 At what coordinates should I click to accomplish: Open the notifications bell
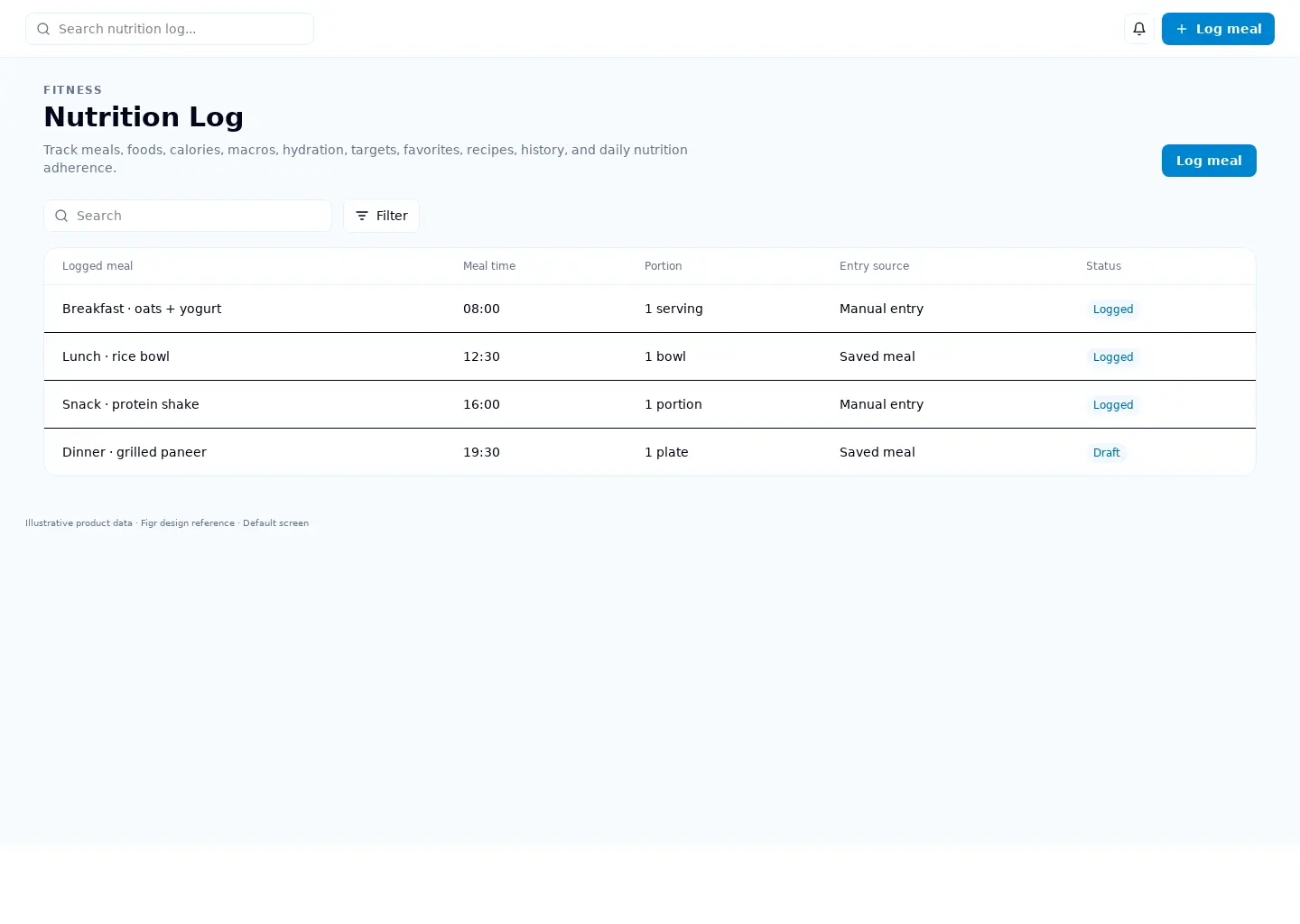coord(1139,29)
